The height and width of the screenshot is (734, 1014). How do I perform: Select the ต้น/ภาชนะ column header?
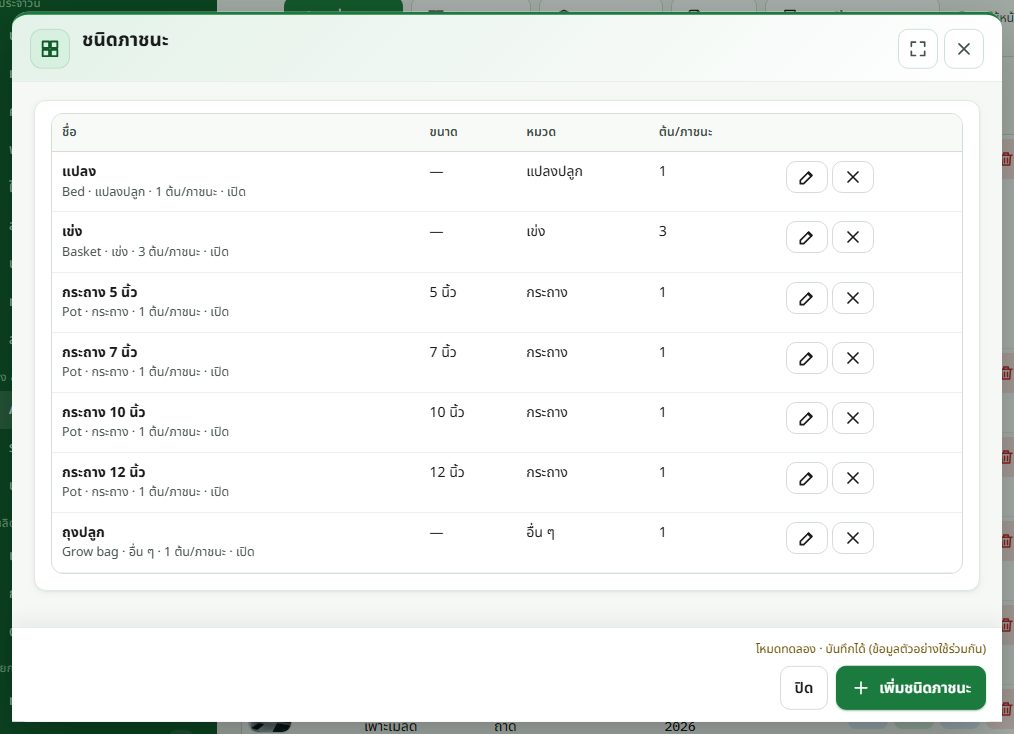click(x=685, y=132)
